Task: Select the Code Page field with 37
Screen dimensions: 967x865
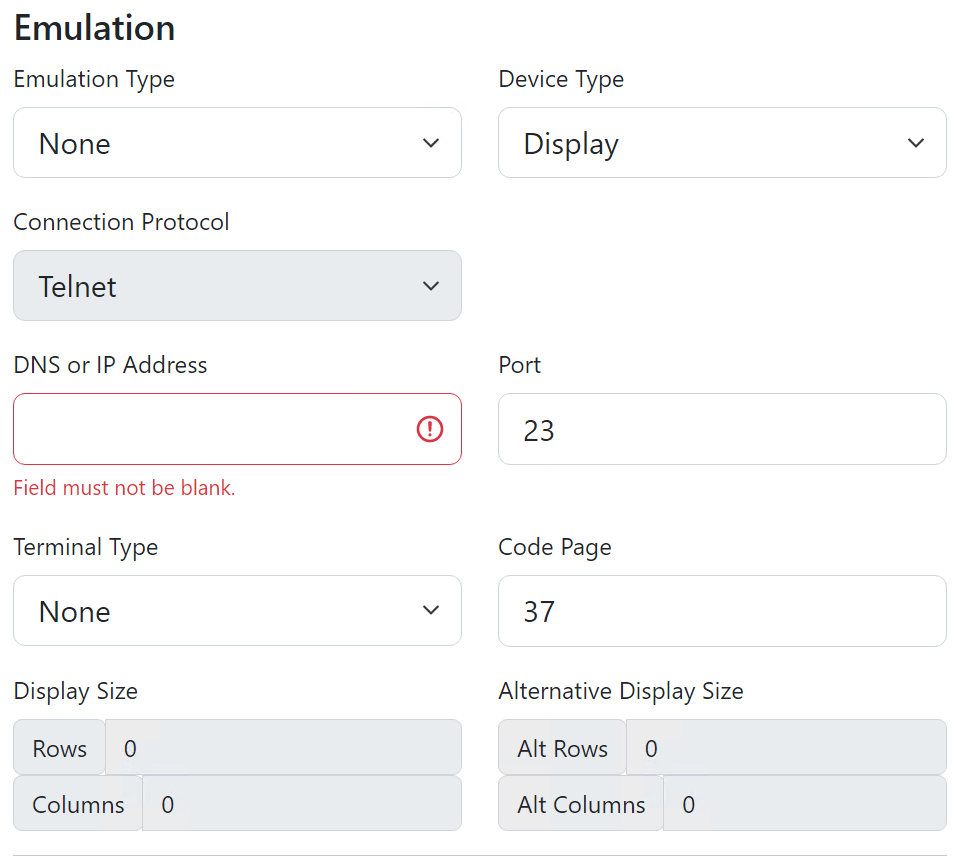Action: tap(721, 611)
